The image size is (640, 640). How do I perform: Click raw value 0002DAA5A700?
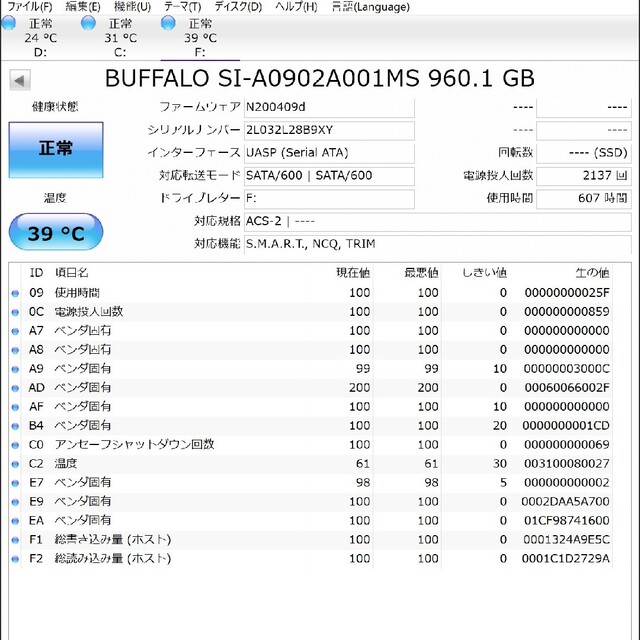[x=565, y=502]
